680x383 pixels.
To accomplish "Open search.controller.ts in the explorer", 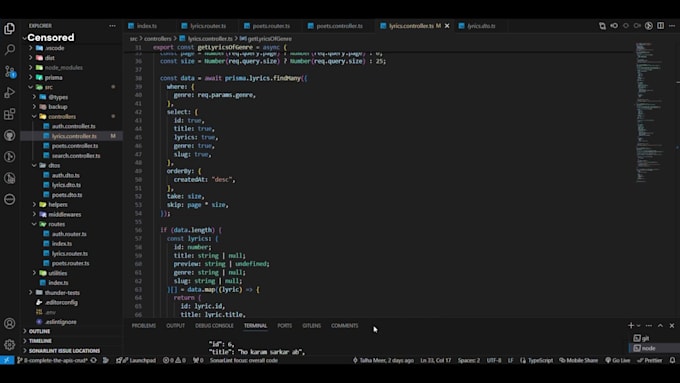I will pos(76,156).
